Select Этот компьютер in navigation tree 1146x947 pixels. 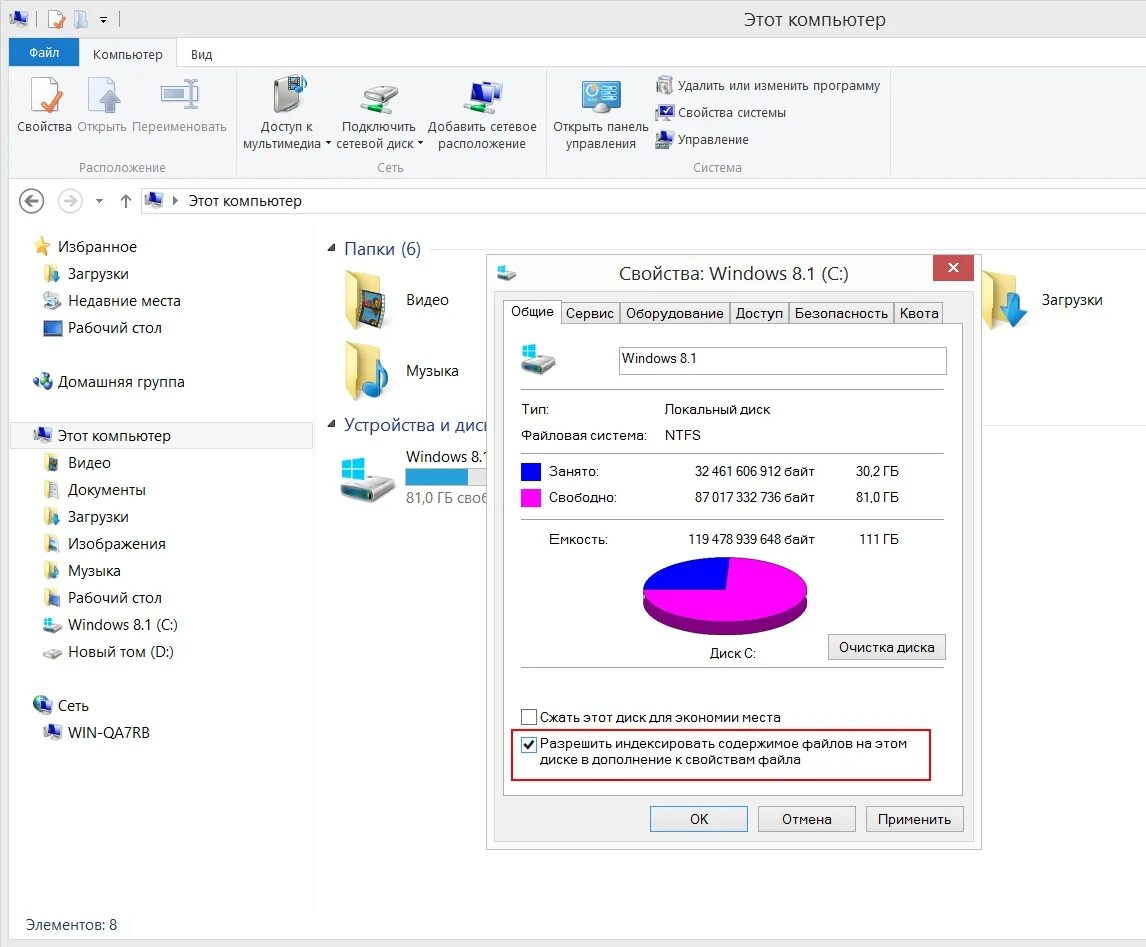click(x=162, y=436)
